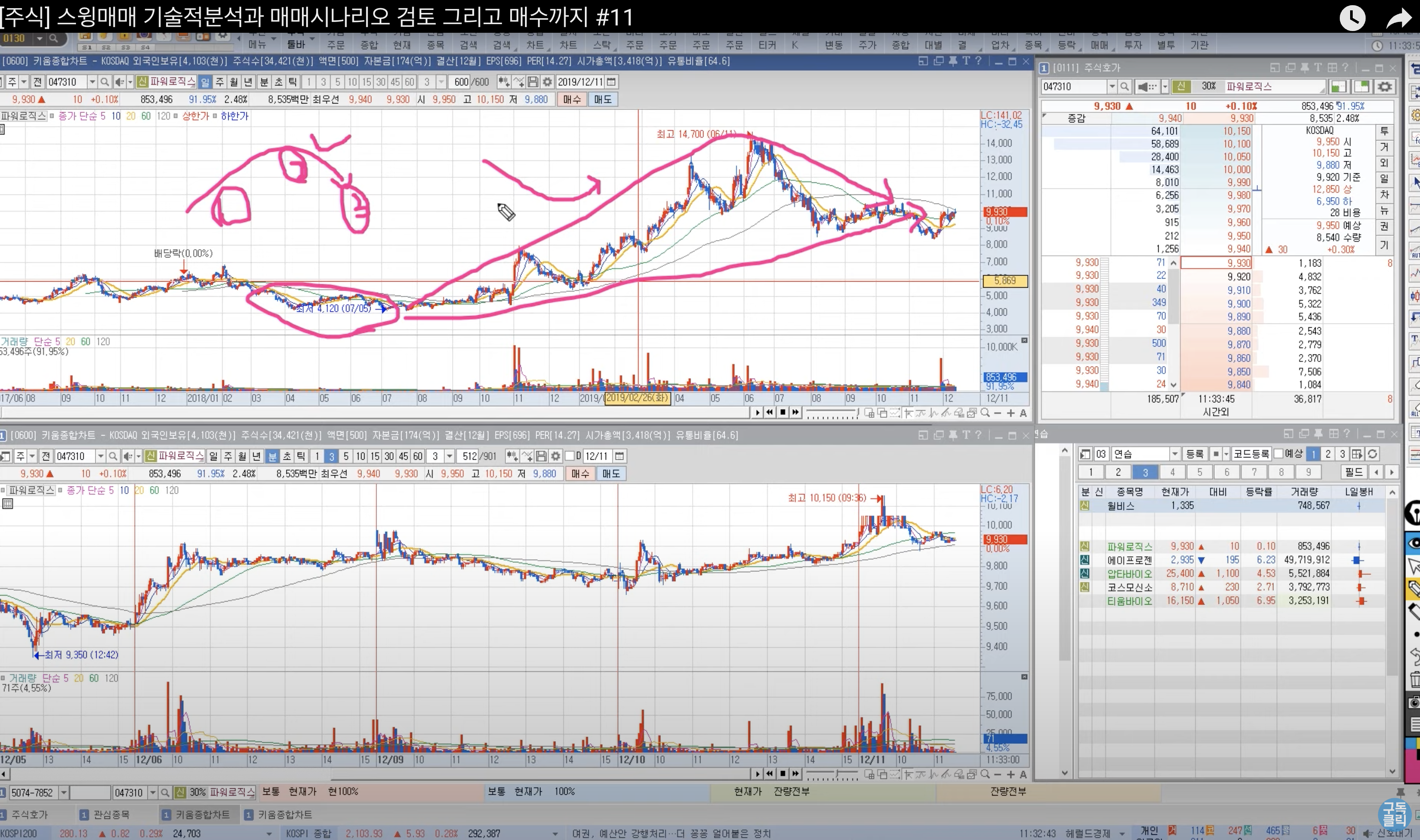
Task: Switch to 관심종목 tab at bottom bar
Action: pyautogui.click(x=111, y=815)
